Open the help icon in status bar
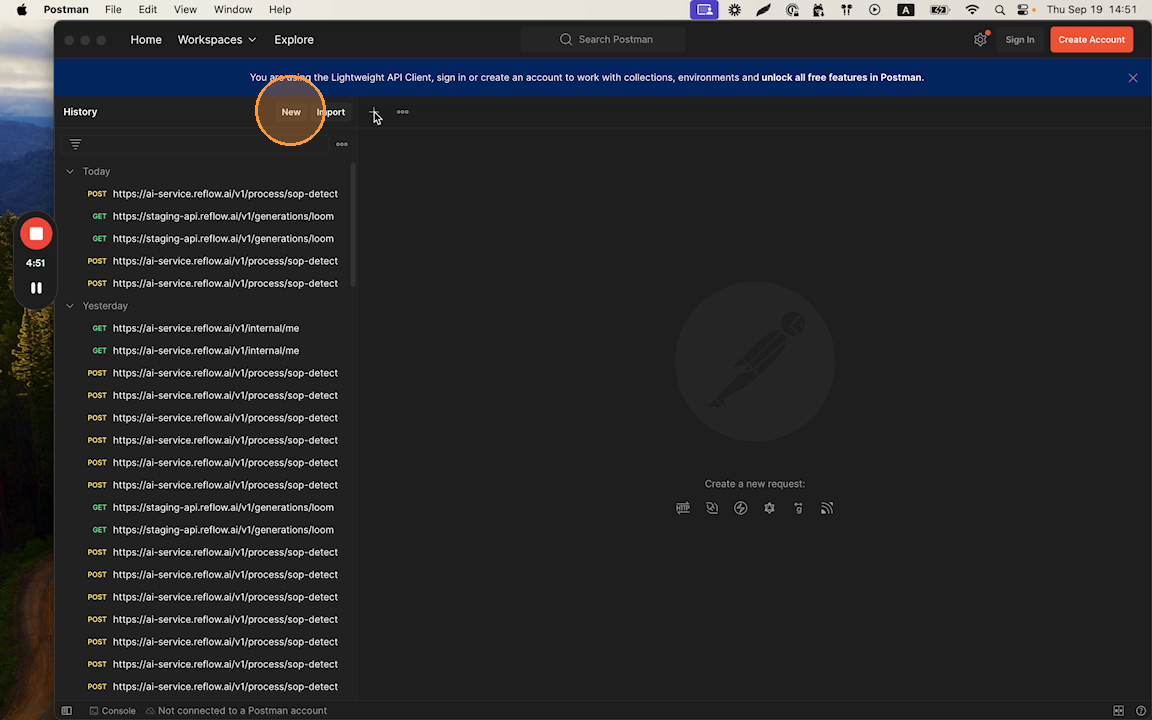The height and width of the screenshot is (720, 1152). pos(1140,710)
